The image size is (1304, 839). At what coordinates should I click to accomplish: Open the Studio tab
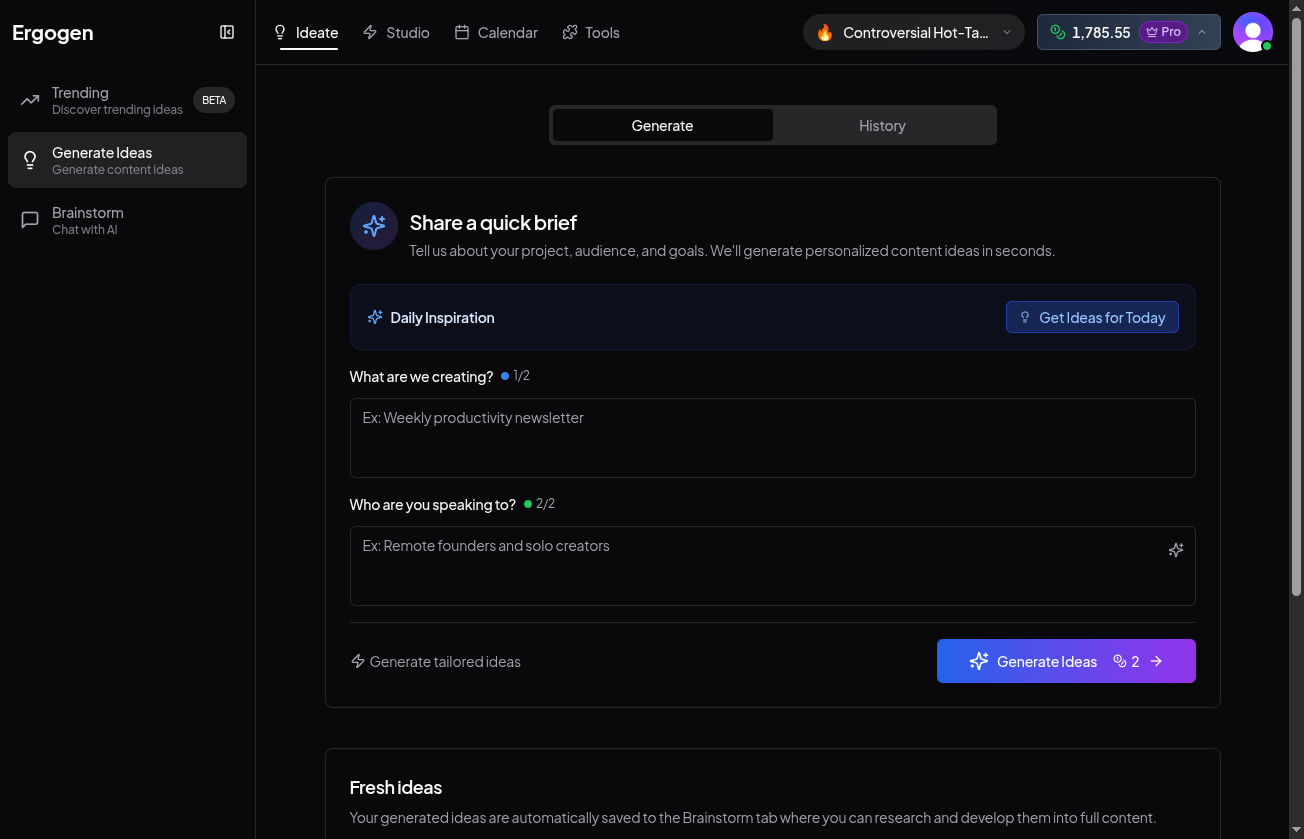[x=396, y=32]
